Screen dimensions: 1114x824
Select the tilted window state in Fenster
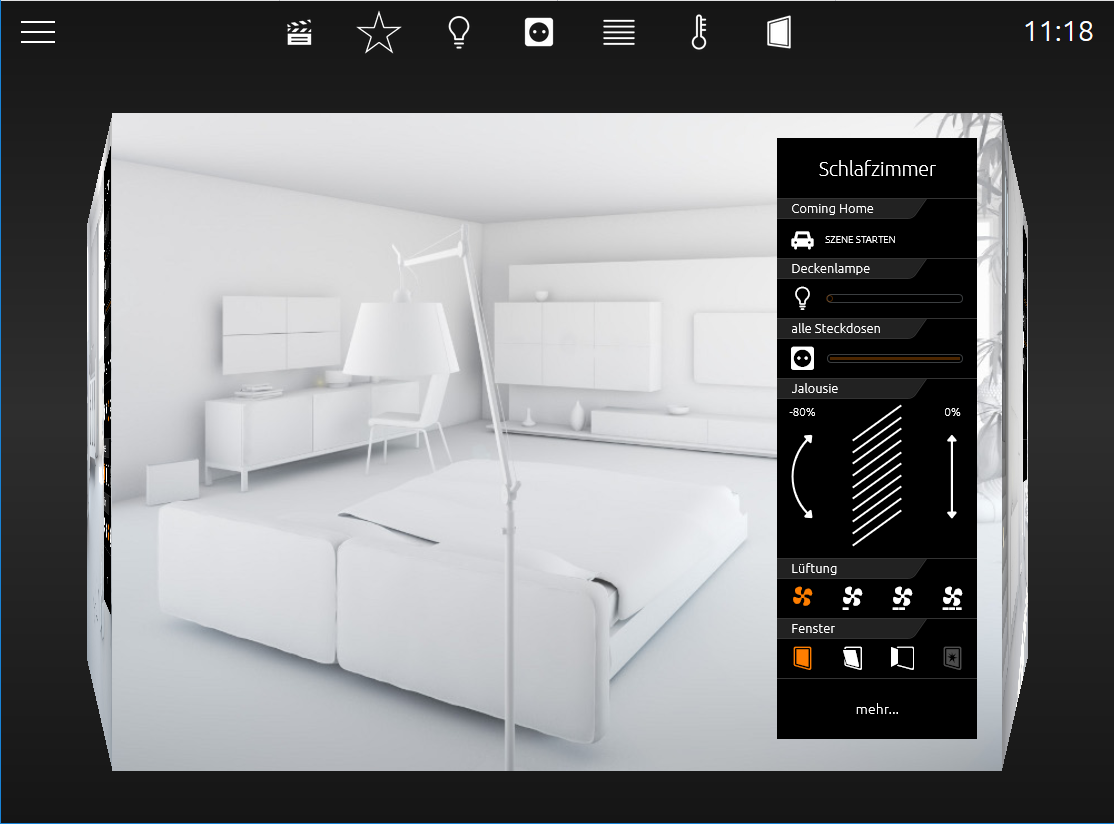click(853, 658)
